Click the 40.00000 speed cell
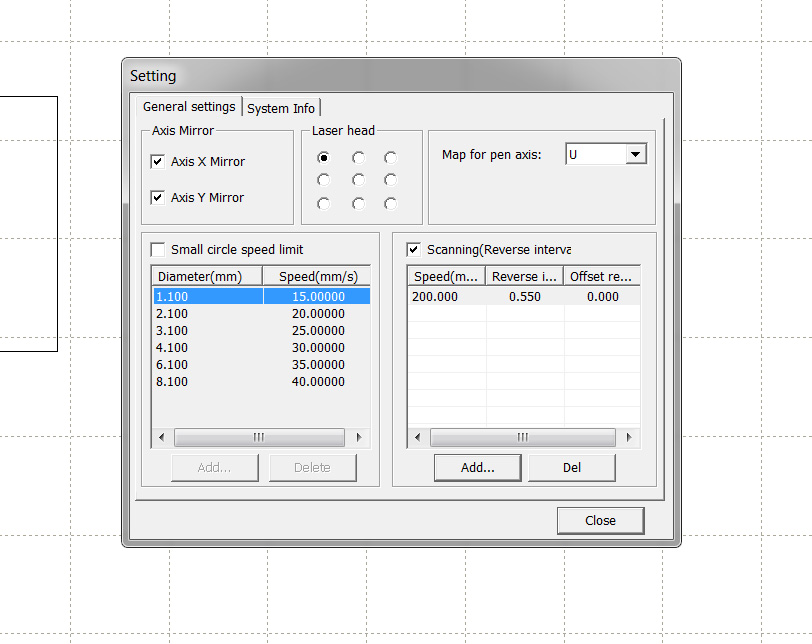Screen dimensions: 812x644 tap(318, 382)
